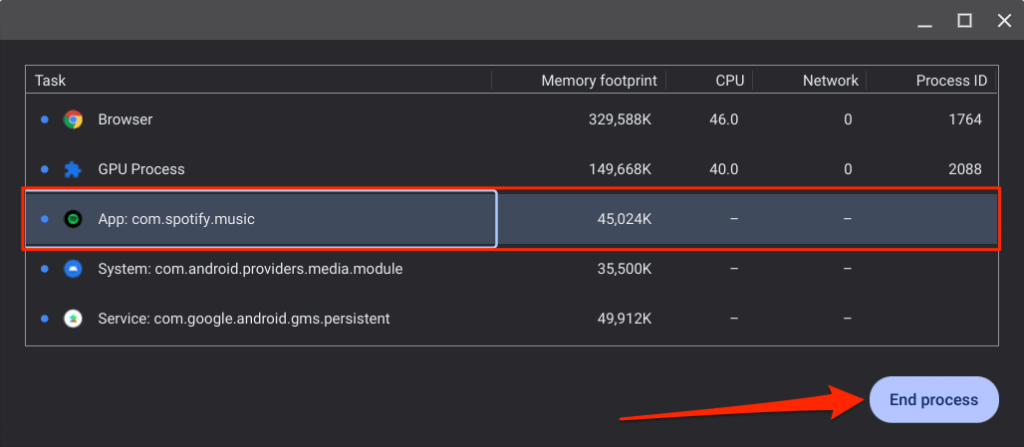Click the Browser memory value 329,588K
Screen dimensions: 1024x447
pos(620,120)
